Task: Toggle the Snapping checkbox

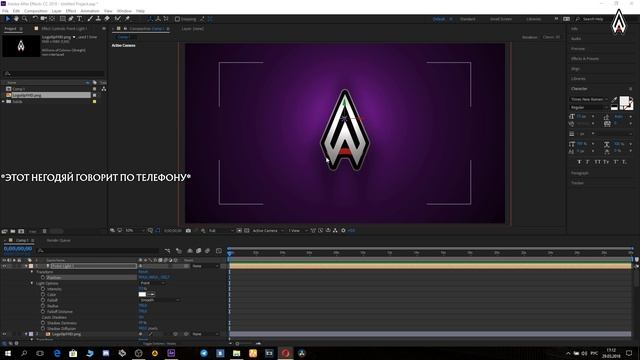Action: (177, 19)
